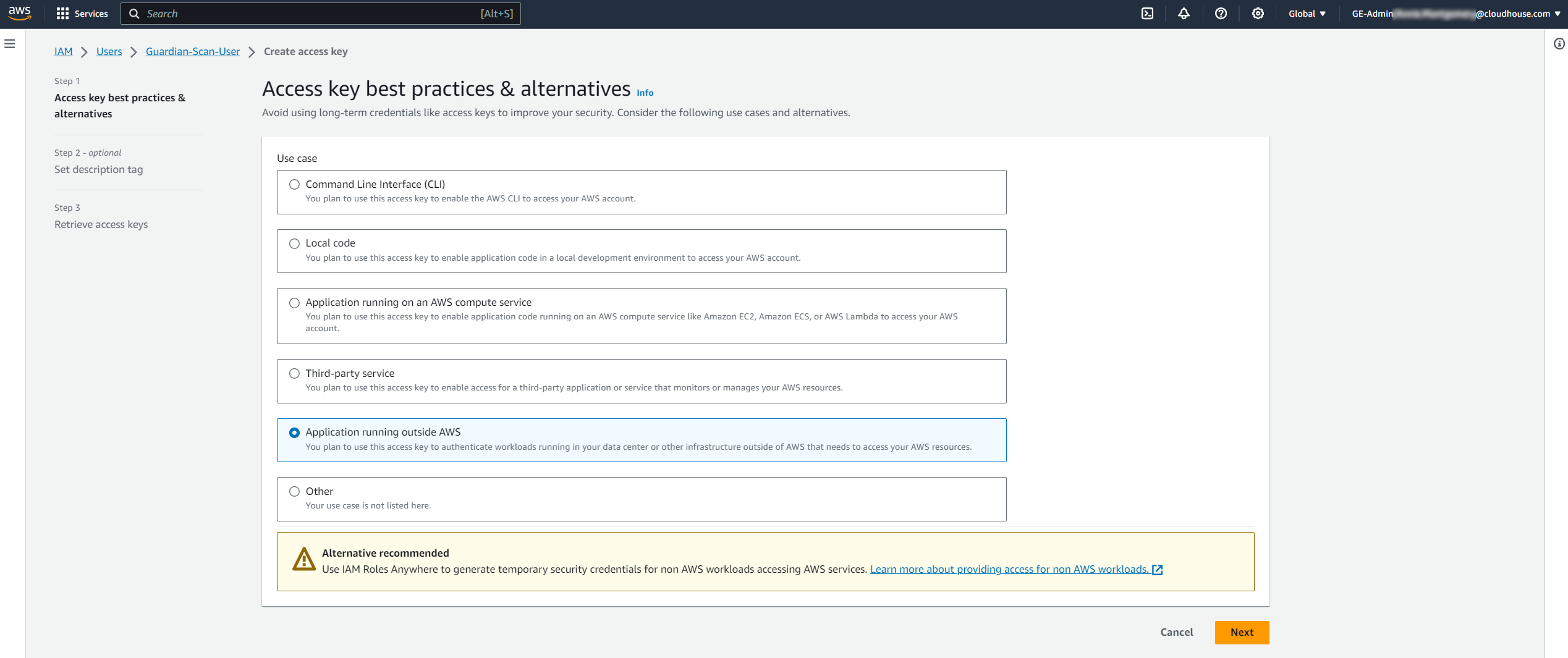1568x658 pixels.
Task: Open the info panel icon at right edge
Action: (x=1559, y=44)
